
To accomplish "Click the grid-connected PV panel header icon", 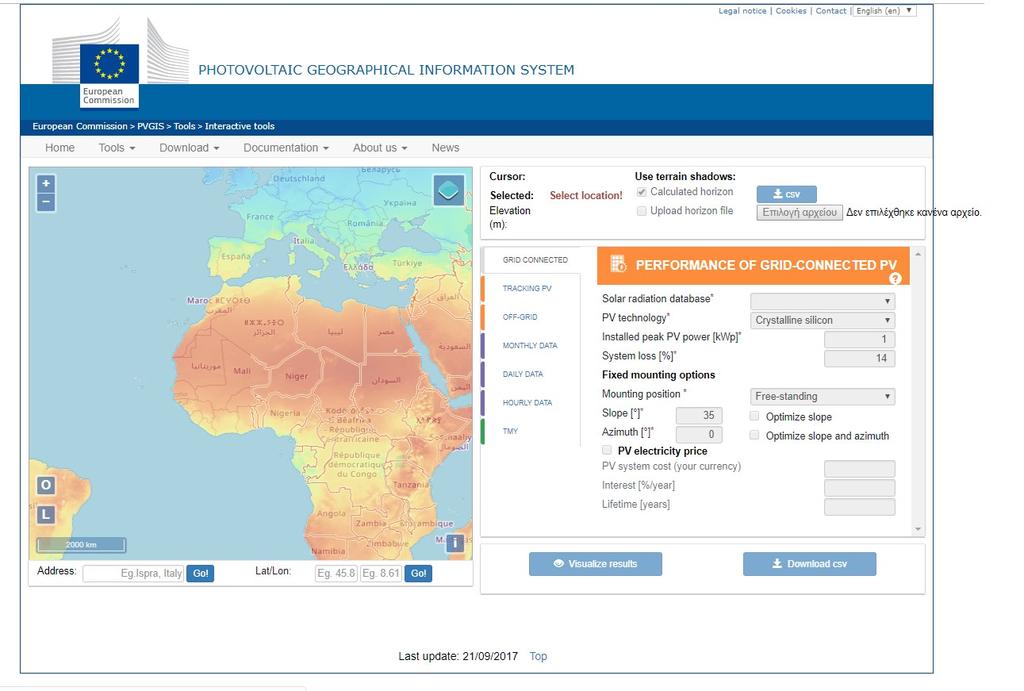I will tap(617, 264).
